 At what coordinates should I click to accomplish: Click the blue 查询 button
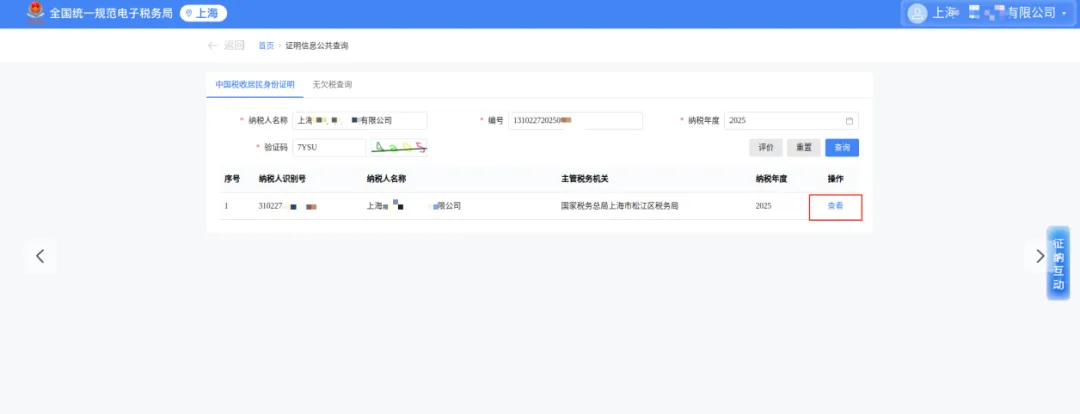tap(842, 147)
